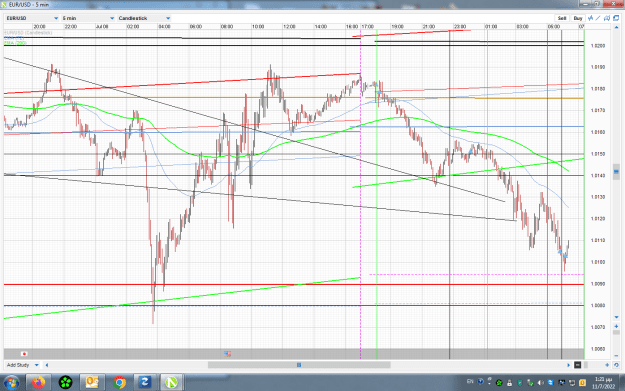The width and height of the screenshot is (625, 391).
Task: Click the dark keyboard-style icon in bottom bar
Action: 578,365
